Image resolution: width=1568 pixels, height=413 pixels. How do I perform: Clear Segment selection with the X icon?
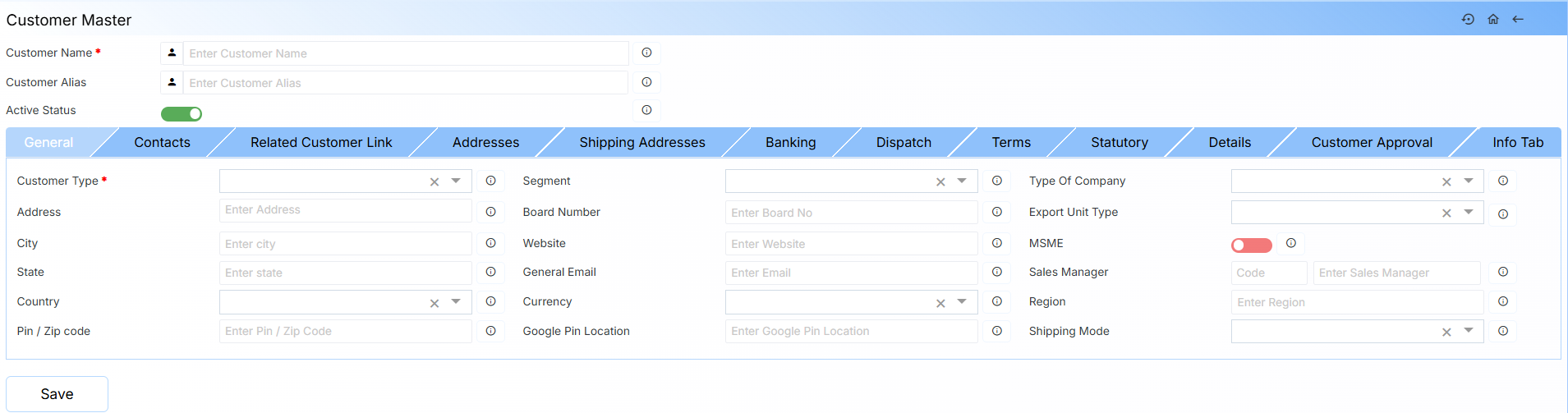tap(940, 181)
